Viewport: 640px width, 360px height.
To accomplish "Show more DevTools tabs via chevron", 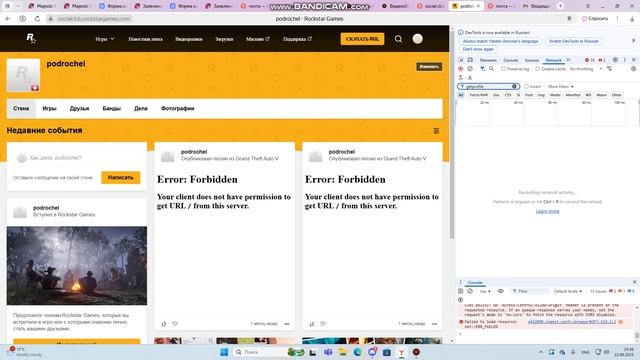I will 568,60.
